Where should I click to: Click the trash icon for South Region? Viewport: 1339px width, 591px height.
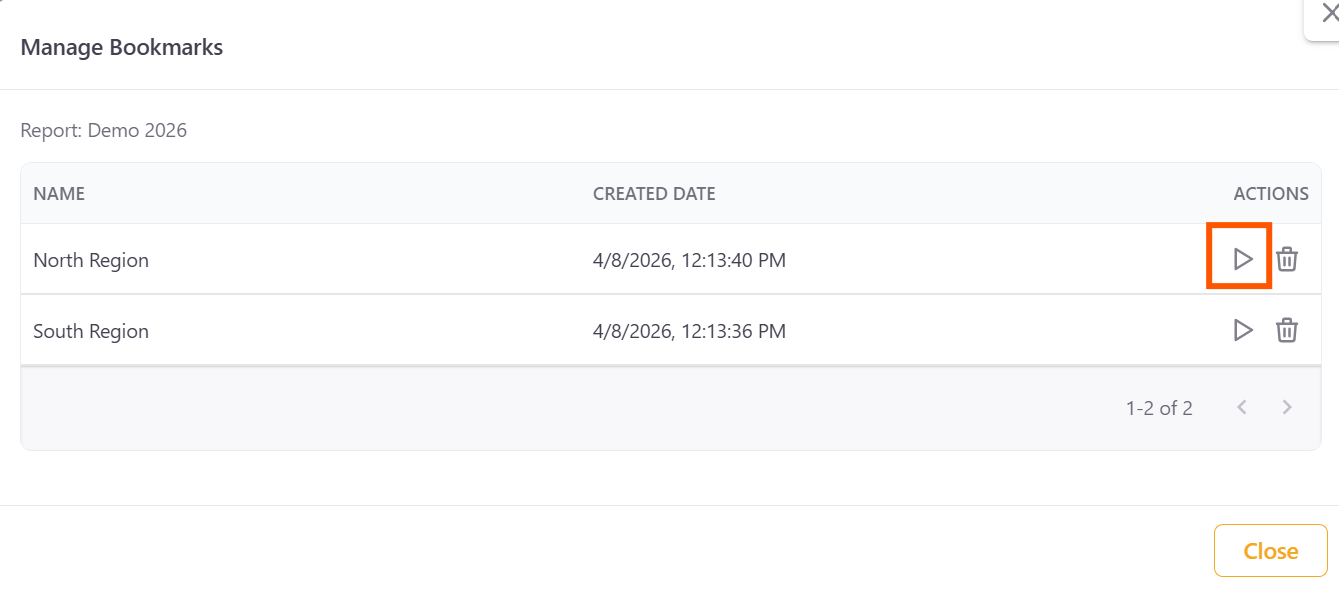click(1287, 330)
